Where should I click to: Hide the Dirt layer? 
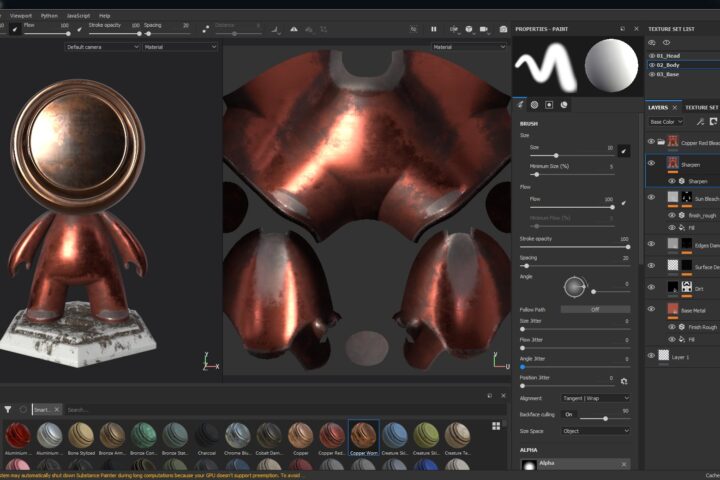tap(651, 288)
